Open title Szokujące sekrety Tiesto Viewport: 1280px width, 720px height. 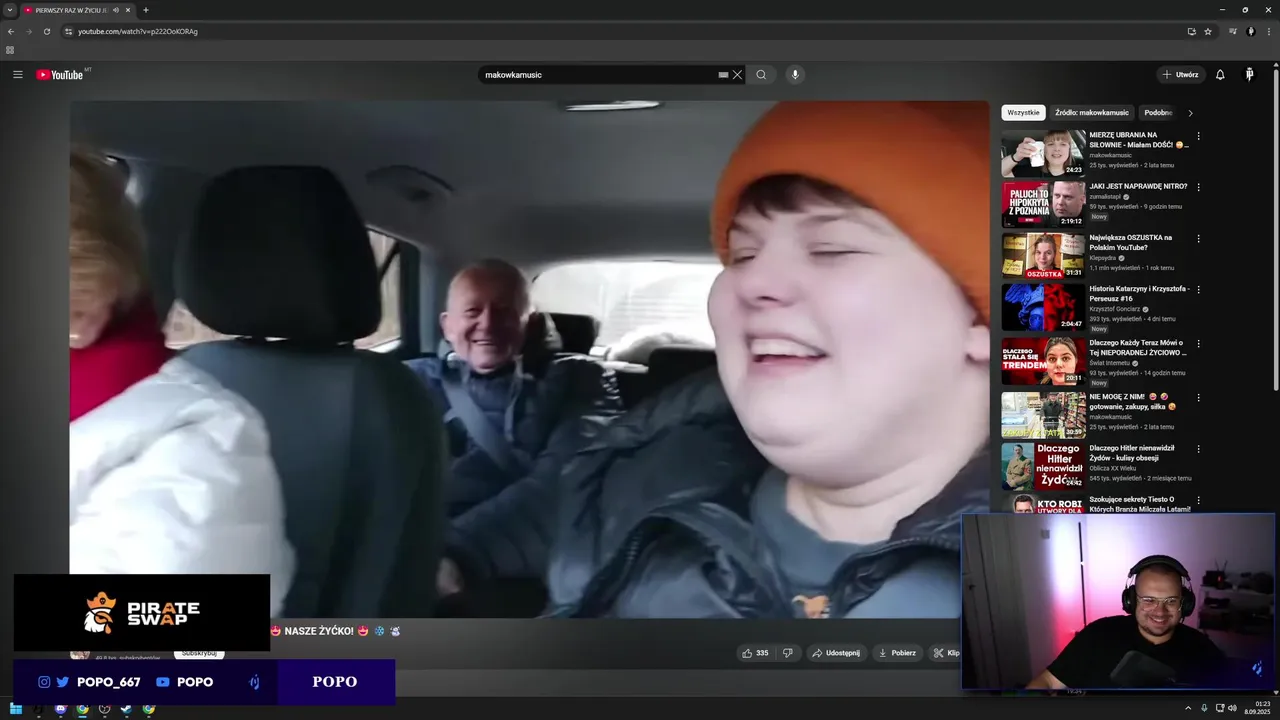point(1140,504)
